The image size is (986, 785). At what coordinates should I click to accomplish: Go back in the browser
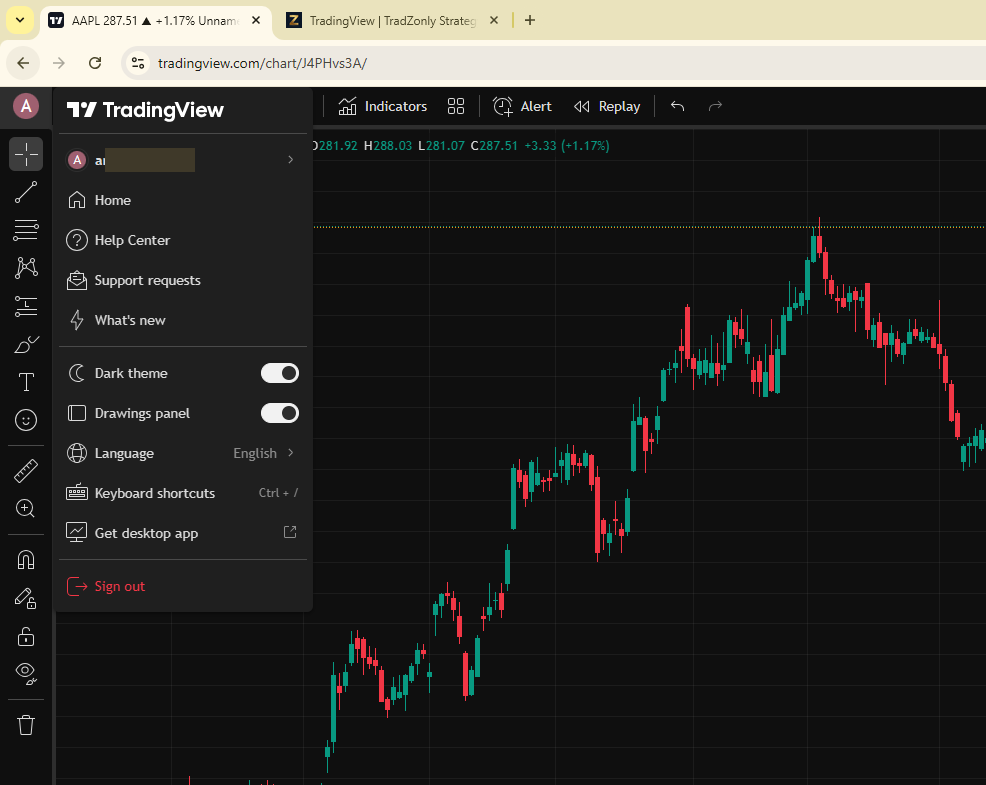pos(23,63)
